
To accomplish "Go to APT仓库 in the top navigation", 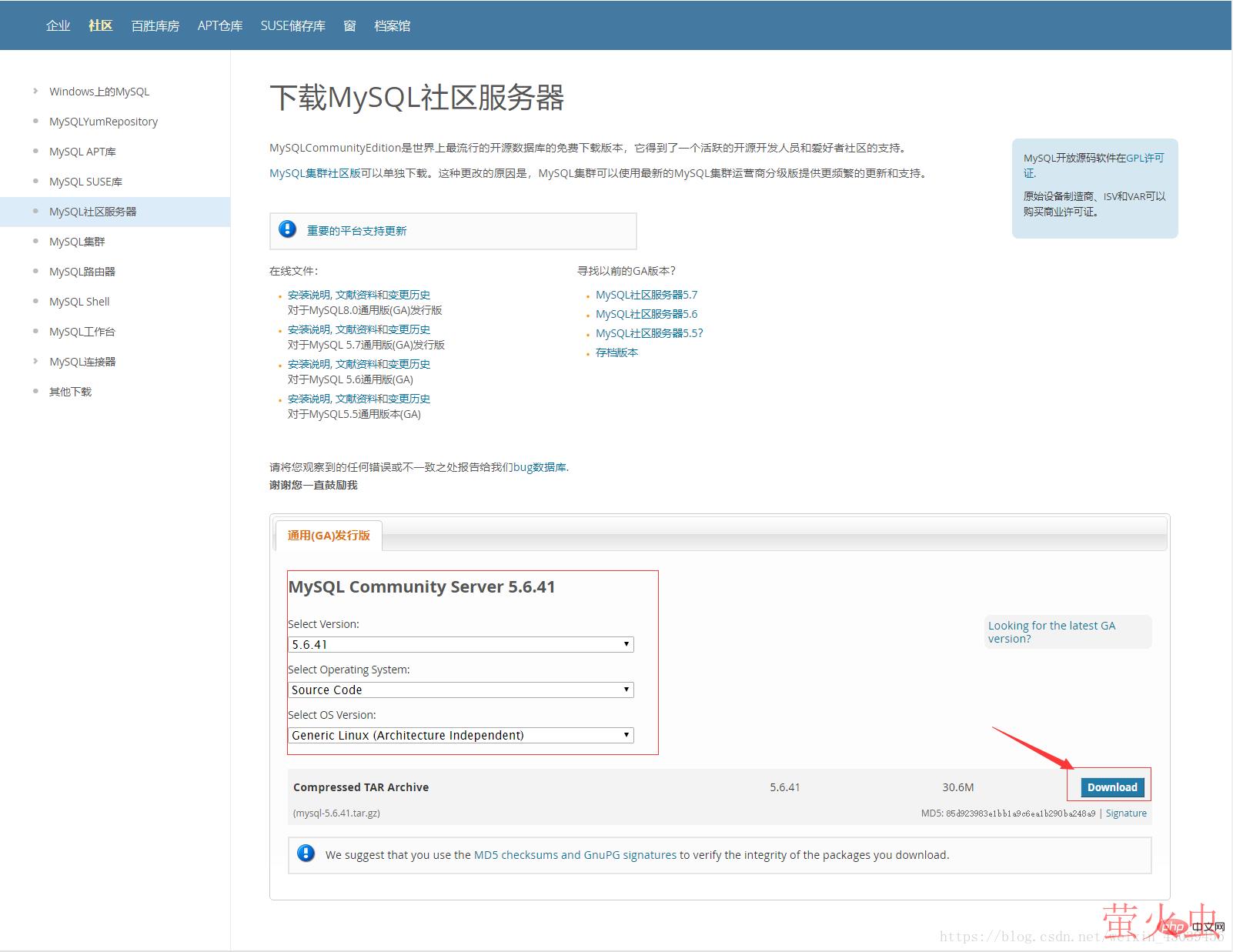I will [219, 25].
